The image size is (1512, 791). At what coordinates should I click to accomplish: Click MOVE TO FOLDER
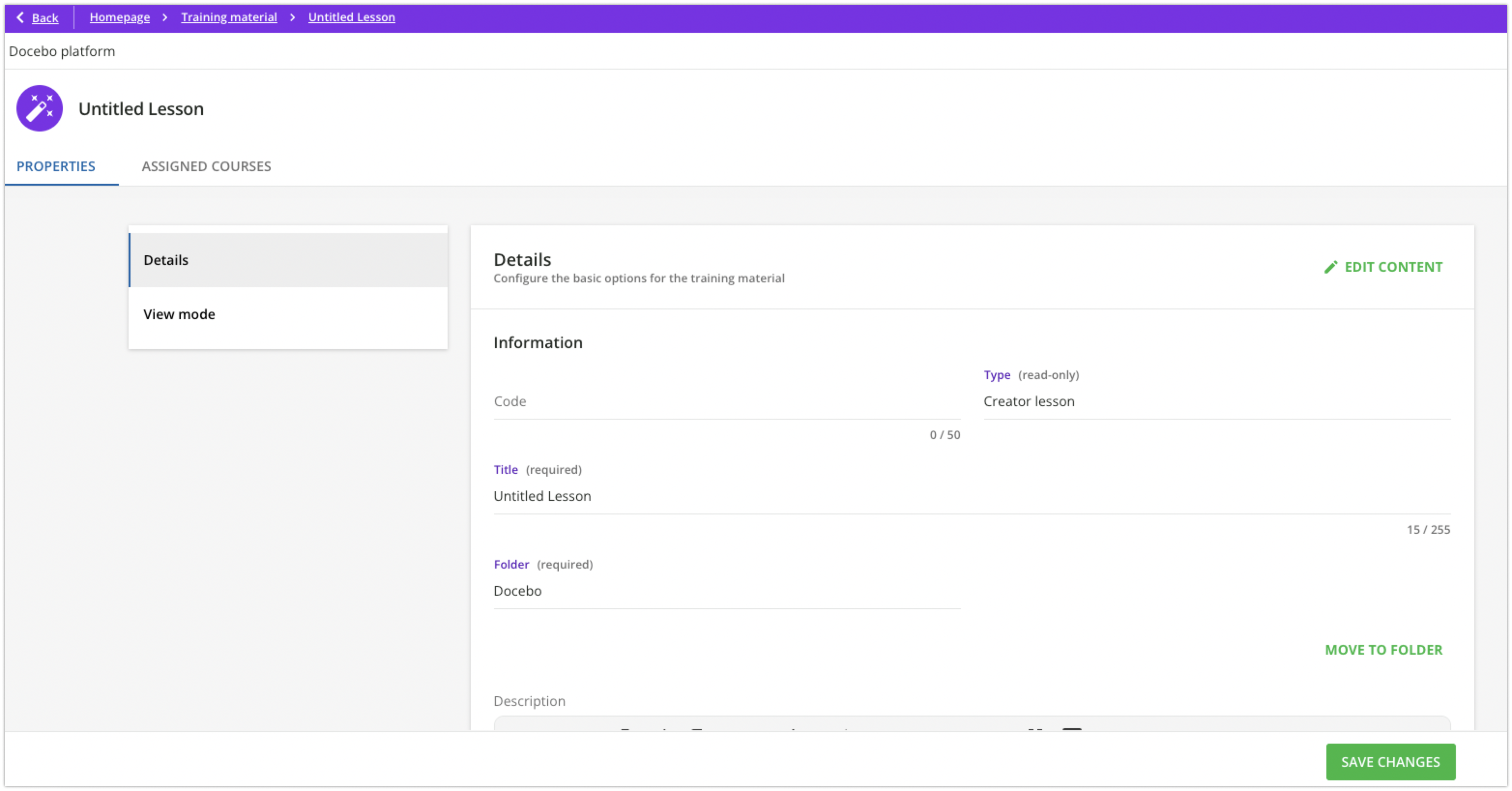pos(1383,650)
